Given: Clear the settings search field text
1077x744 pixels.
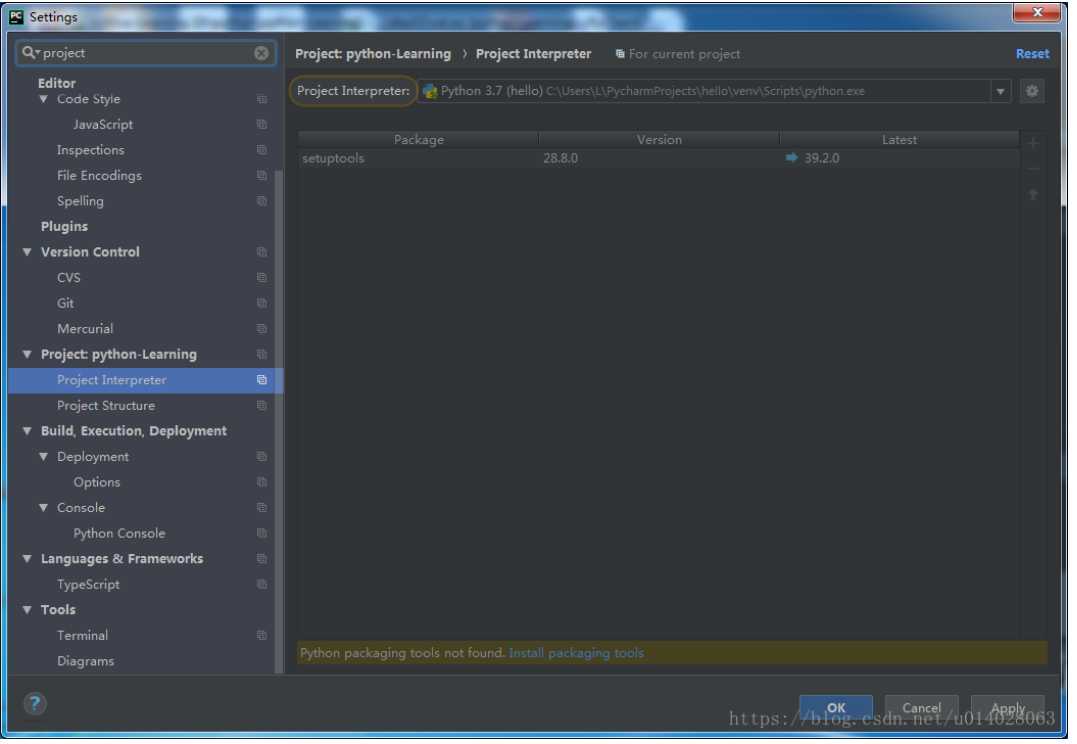Looking at the screenshot, I should pos(262,53).
